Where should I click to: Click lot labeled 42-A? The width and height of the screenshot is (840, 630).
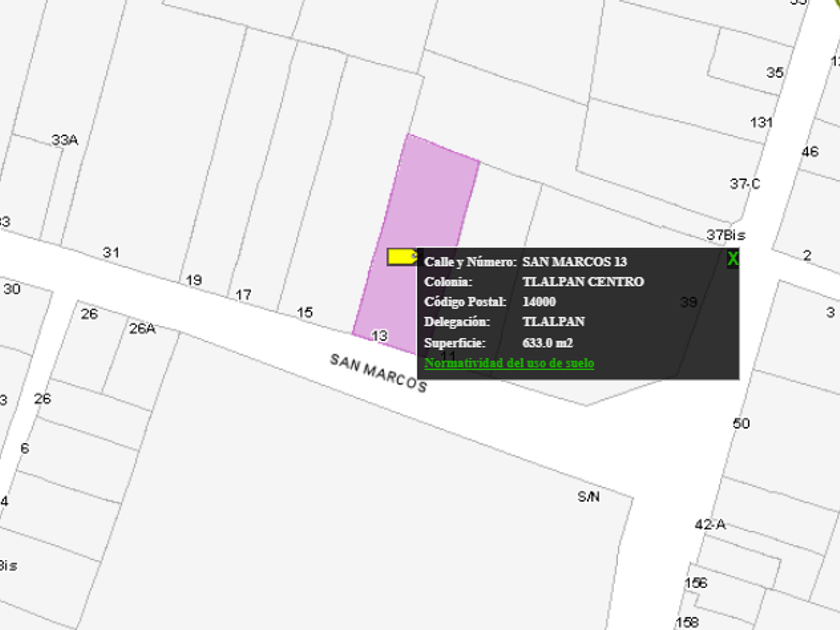click(710, 524)
